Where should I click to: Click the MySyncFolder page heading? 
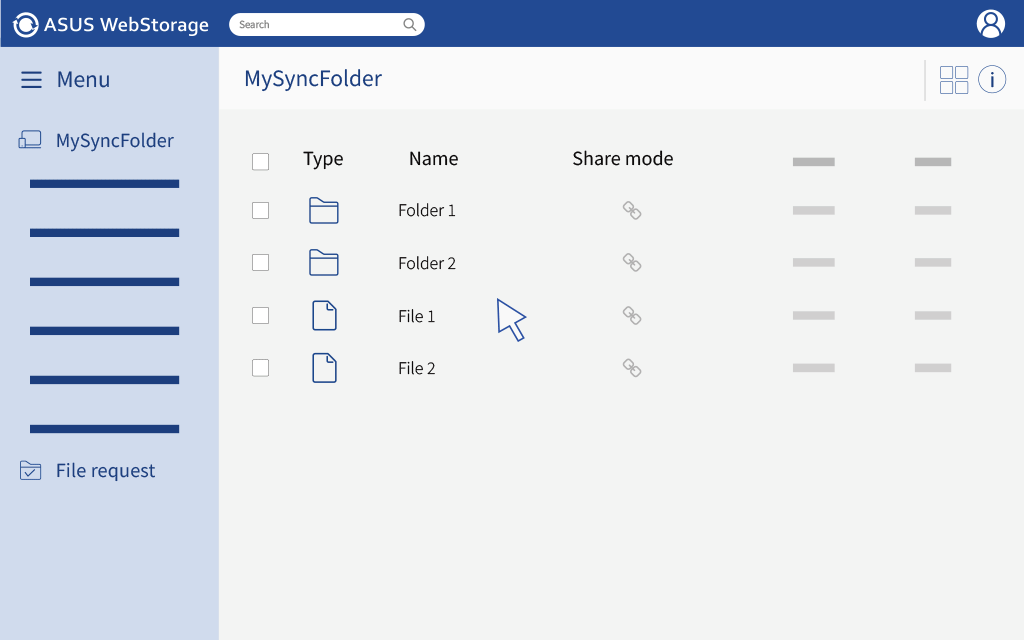click(313, 79)
